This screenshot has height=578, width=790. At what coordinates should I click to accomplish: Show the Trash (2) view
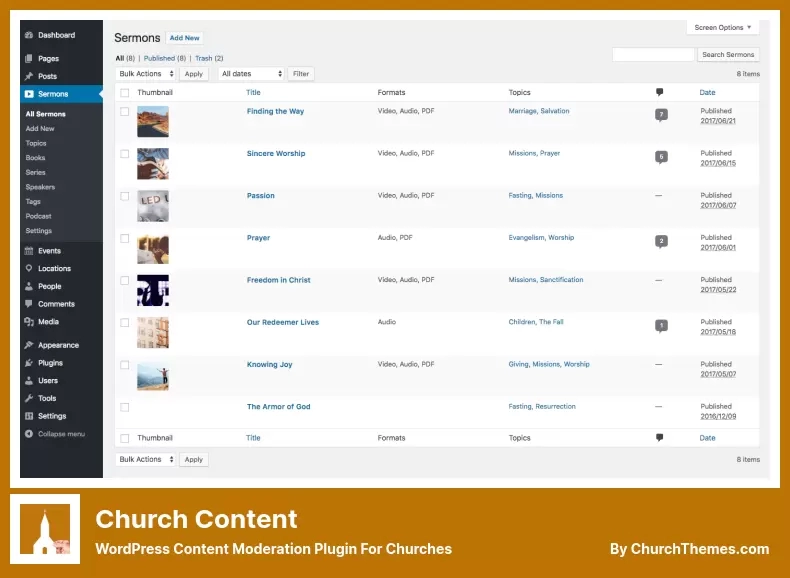point(209,58)
